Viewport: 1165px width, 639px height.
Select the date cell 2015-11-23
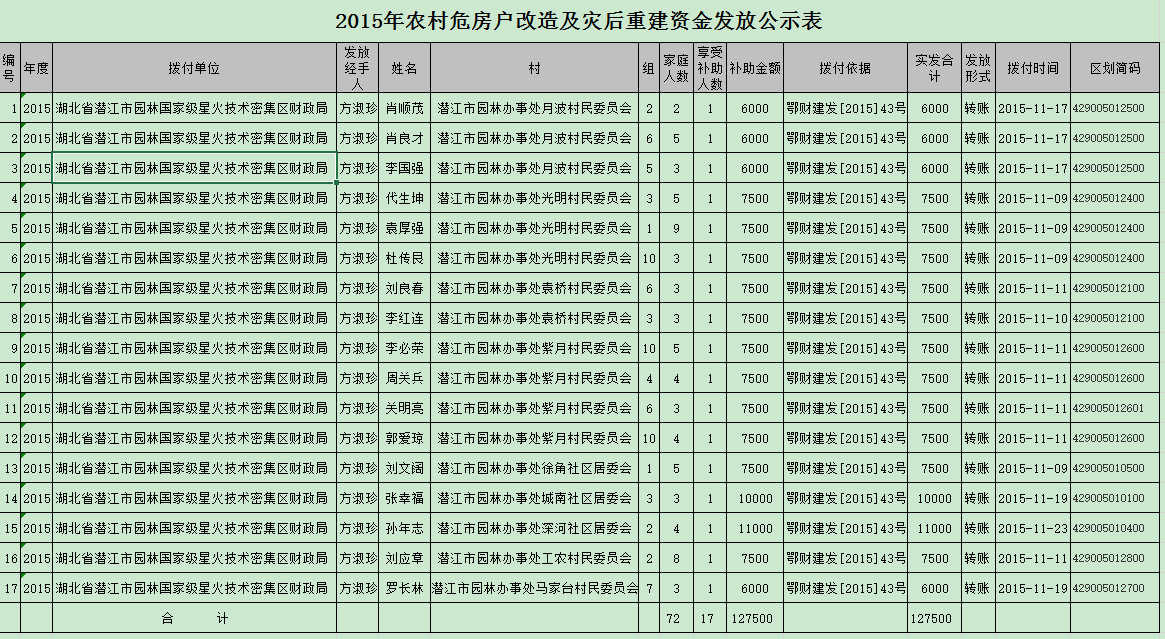coord(1033,529)
